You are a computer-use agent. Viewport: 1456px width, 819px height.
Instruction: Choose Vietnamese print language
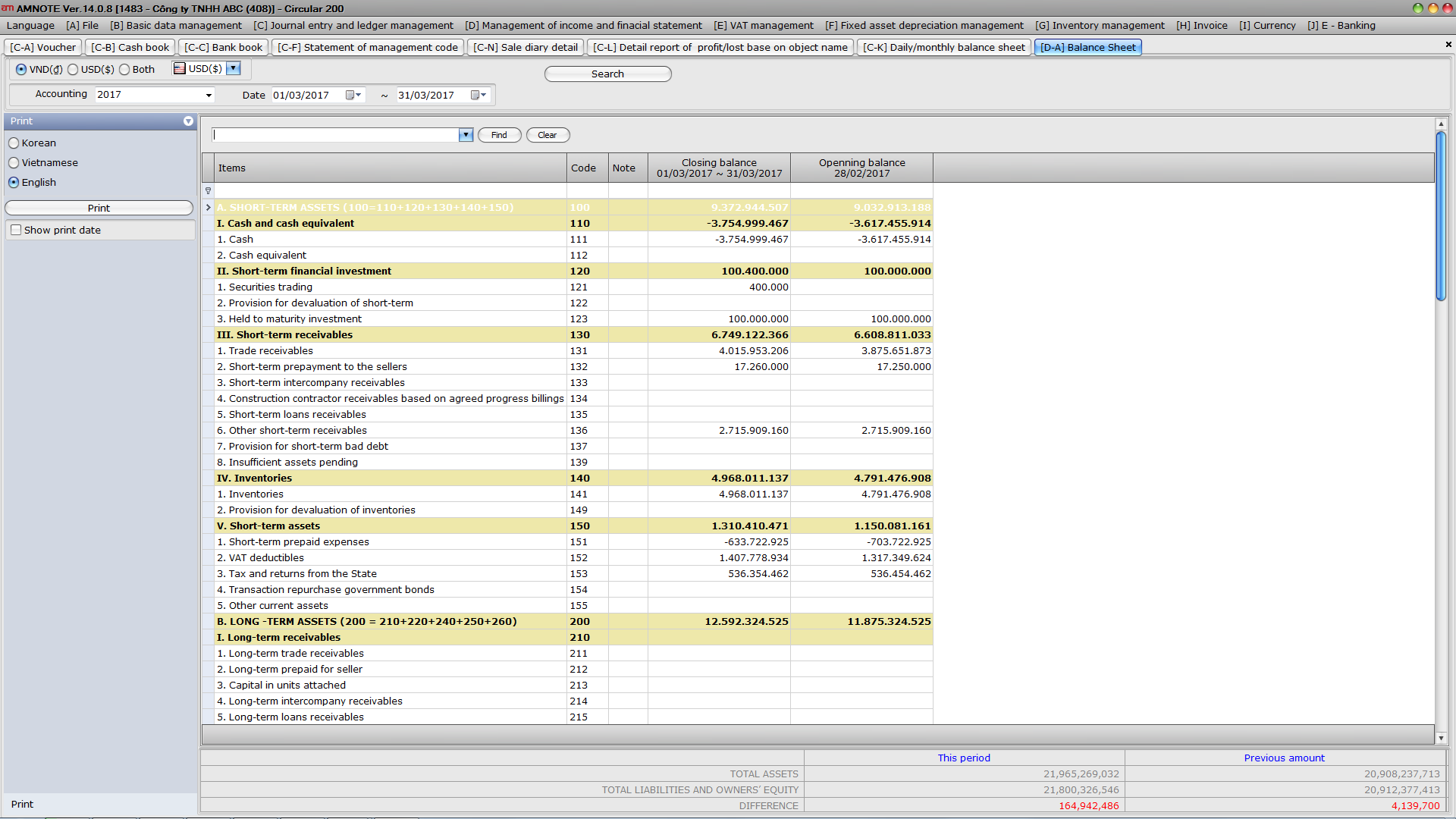(x=14, y=163)
